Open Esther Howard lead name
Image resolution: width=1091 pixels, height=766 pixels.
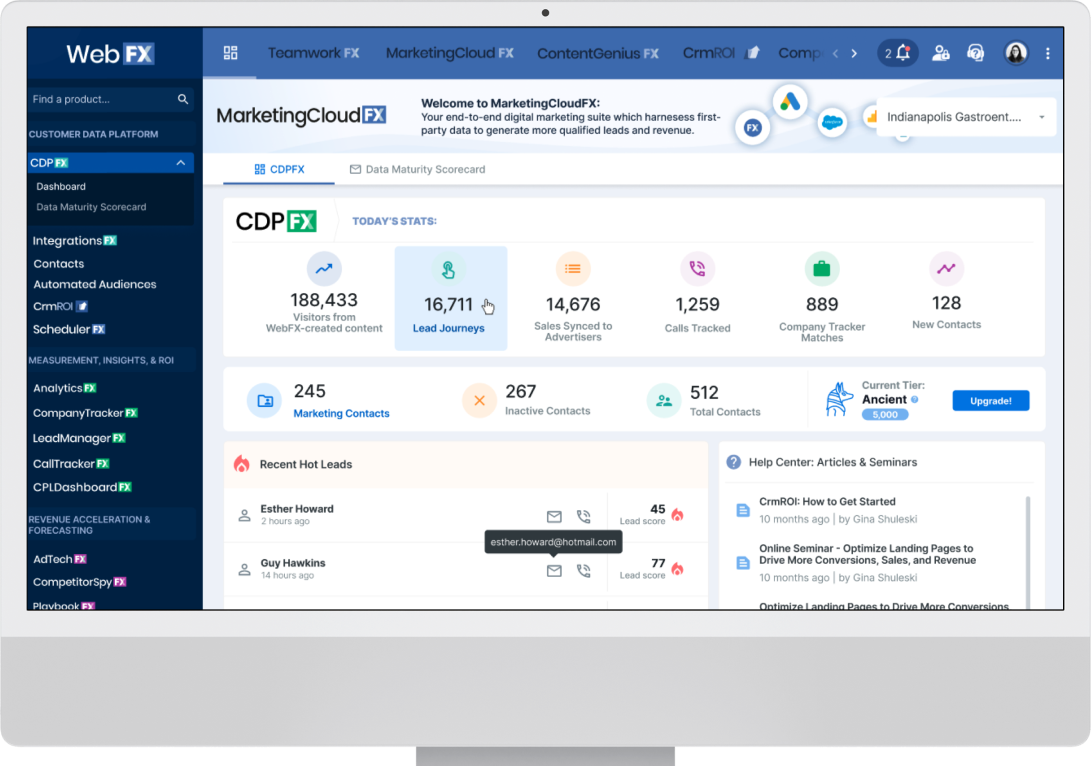click(x=297, y=509)
